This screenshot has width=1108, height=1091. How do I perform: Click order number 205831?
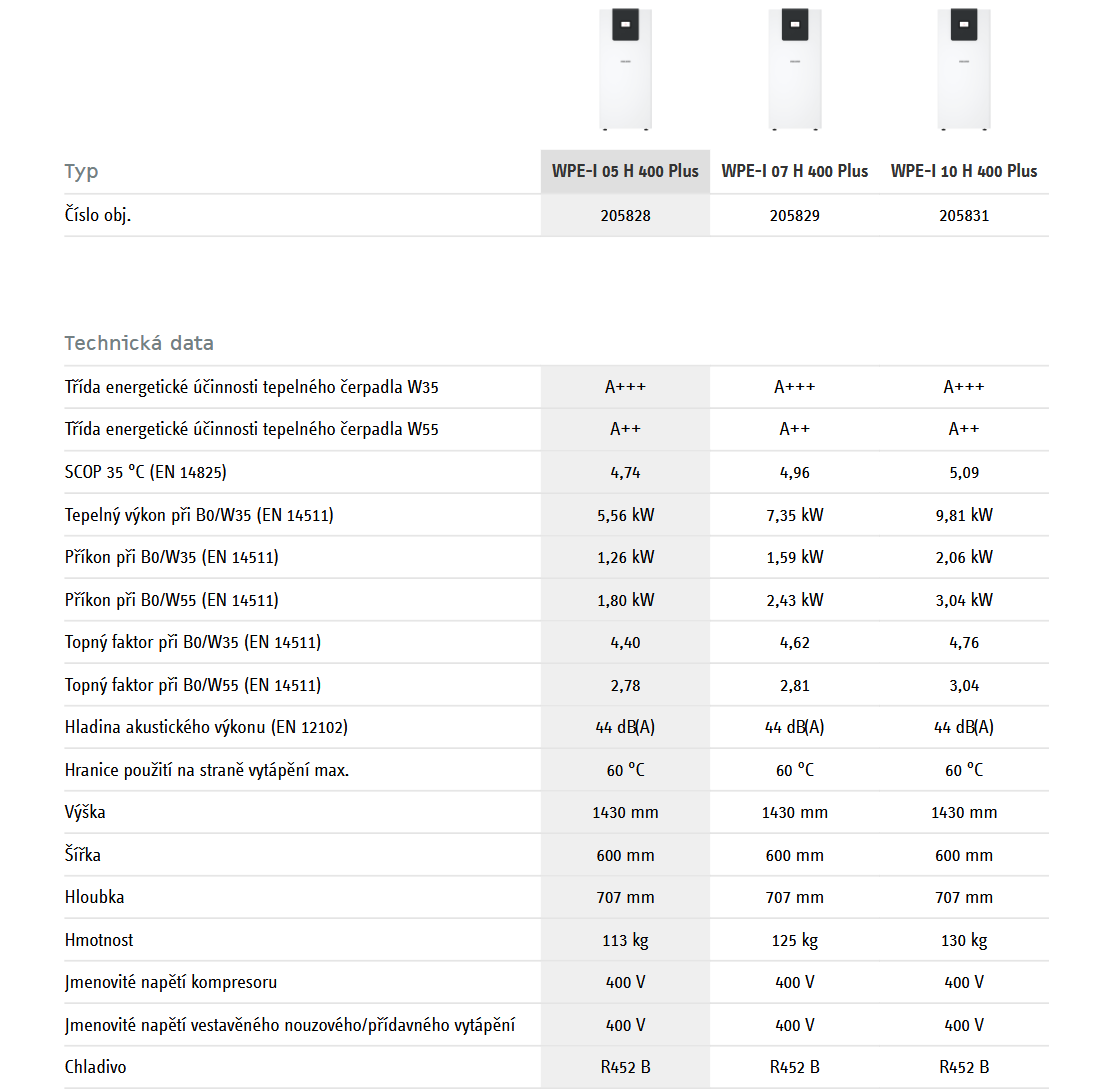coord(964,215)
